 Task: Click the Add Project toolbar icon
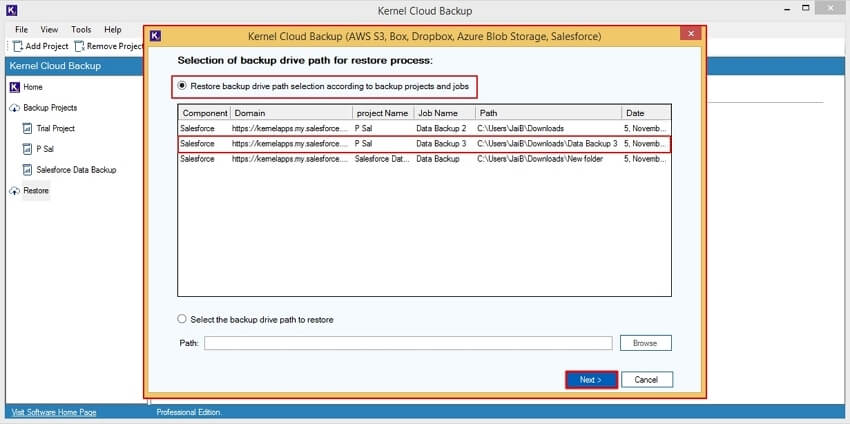[18, 46]
